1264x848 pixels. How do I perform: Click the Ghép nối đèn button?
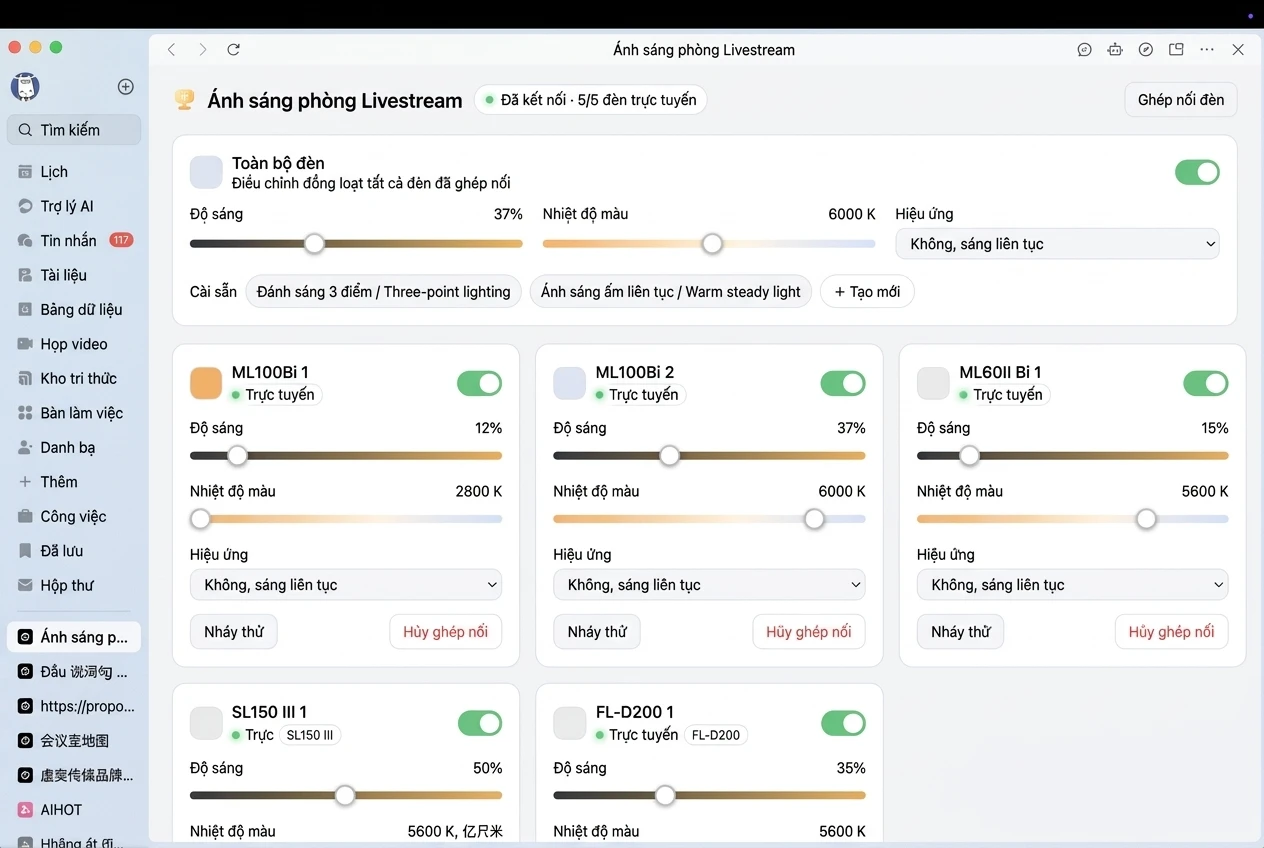(x=1181, y=100)
